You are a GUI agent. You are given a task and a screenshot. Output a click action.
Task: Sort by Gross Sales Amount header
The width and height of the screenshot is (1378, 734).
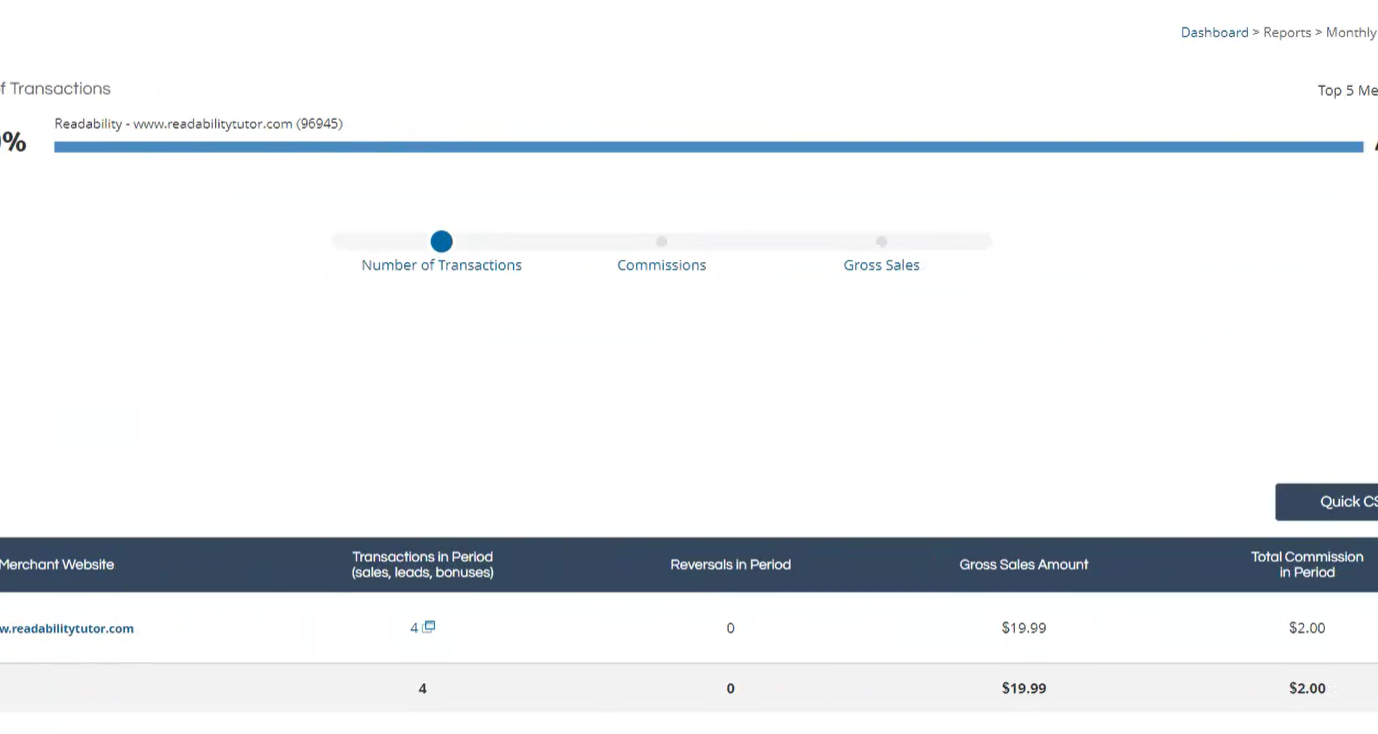(x=1023, y=564)
